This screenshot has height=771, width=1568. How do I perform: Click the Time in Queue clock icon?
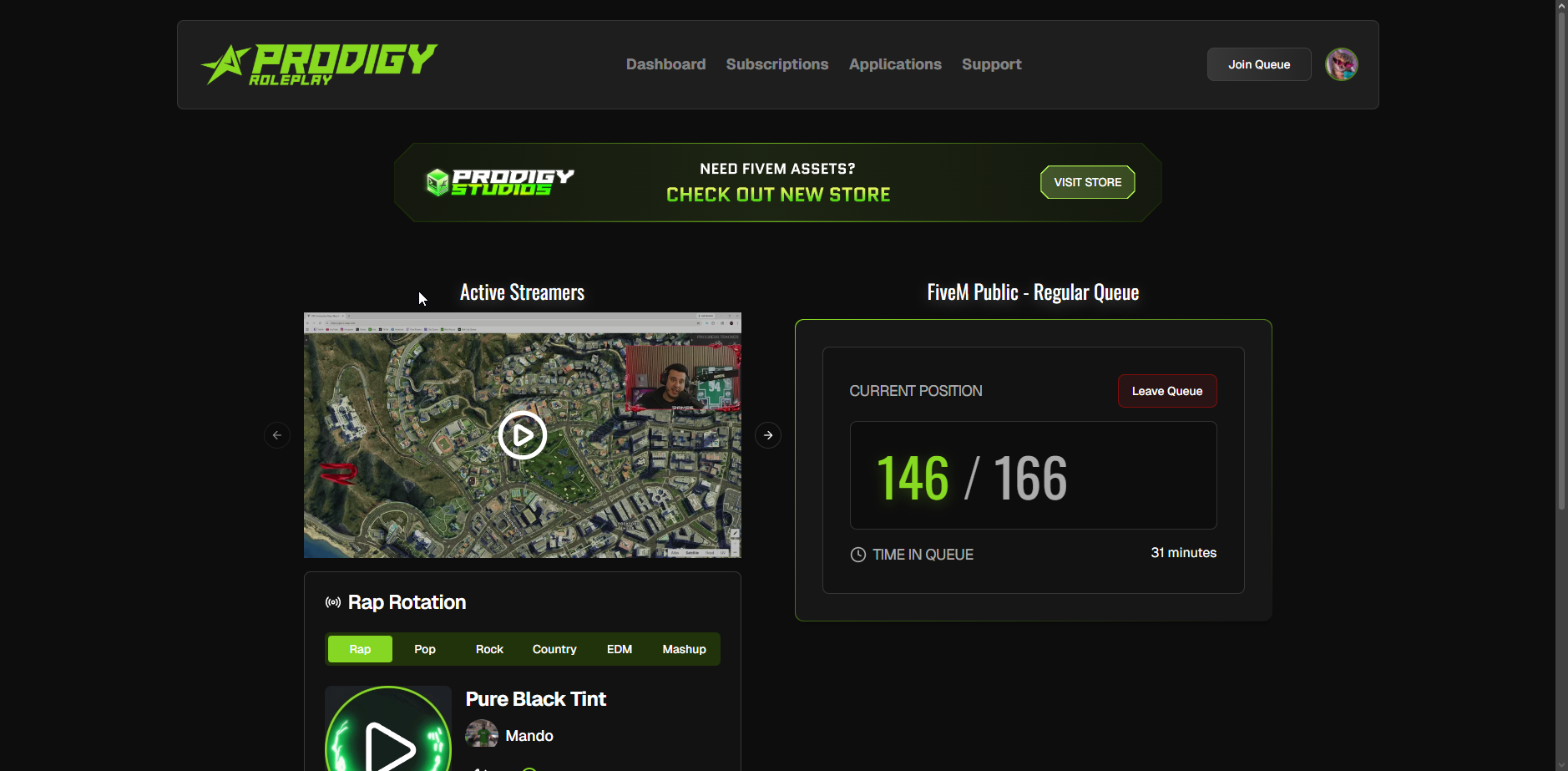click(x=857, y=555)
